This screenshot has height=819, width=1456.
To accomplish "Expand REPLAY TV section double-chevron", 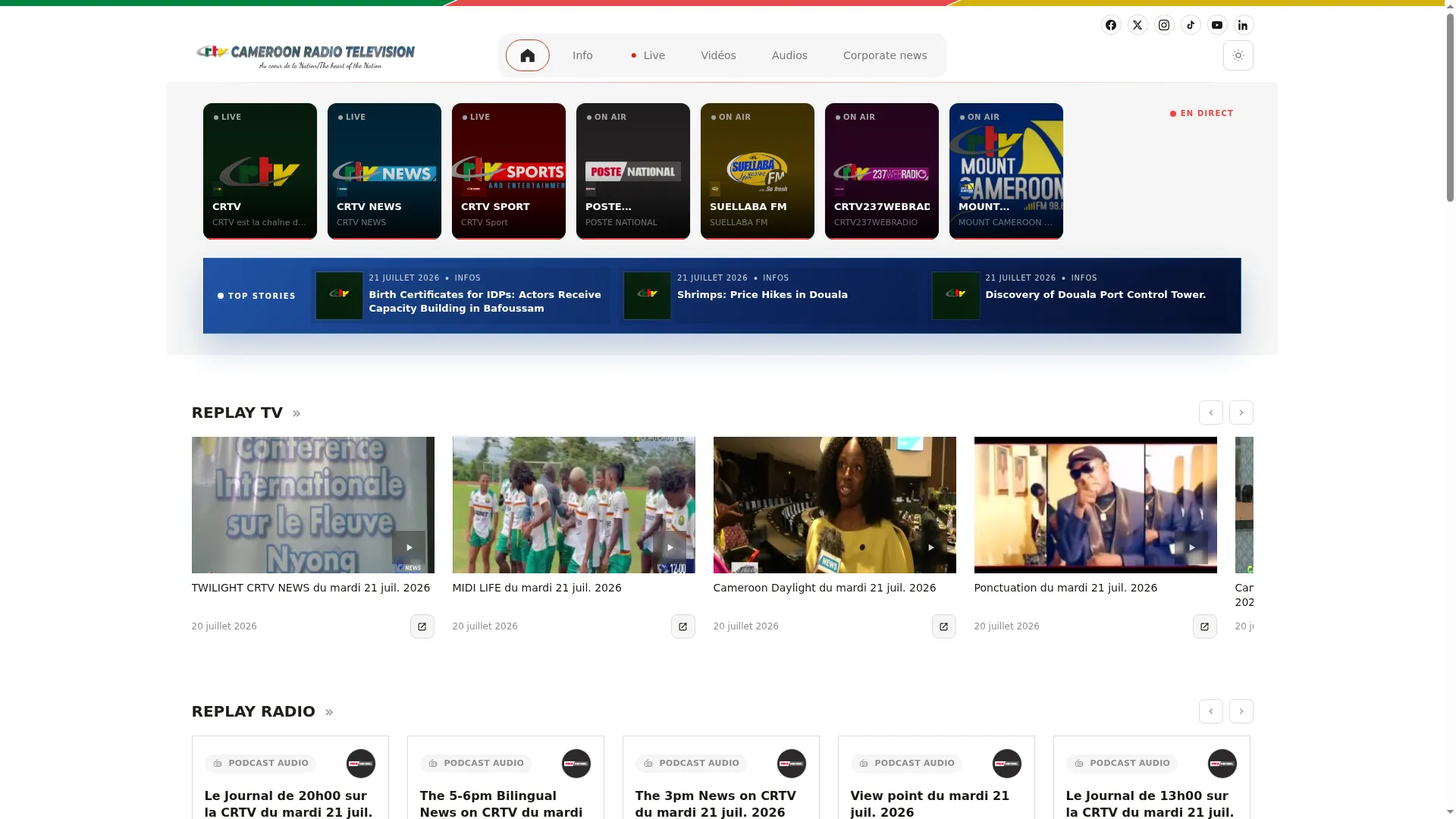I will (297, 413).
